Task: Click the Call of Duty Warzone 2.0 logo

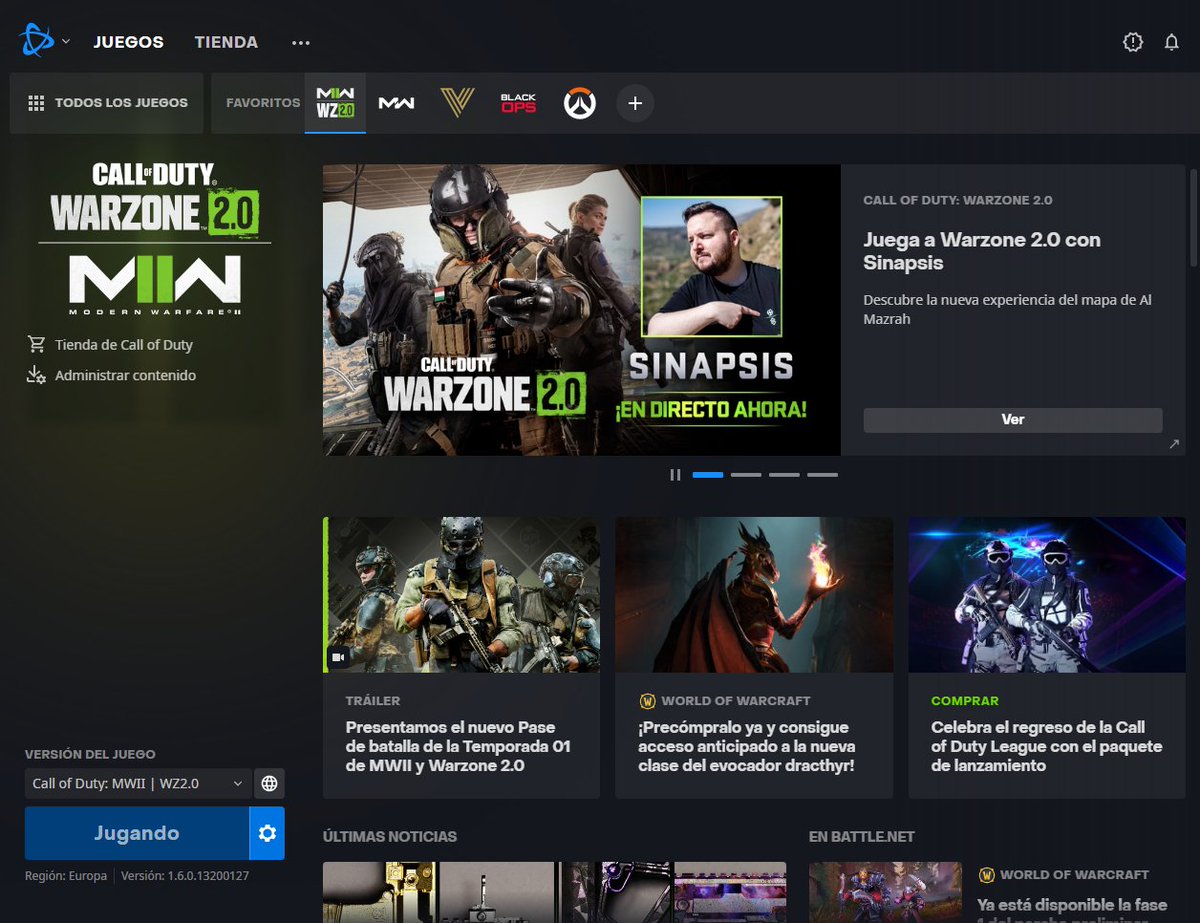Action: point(155,199)
